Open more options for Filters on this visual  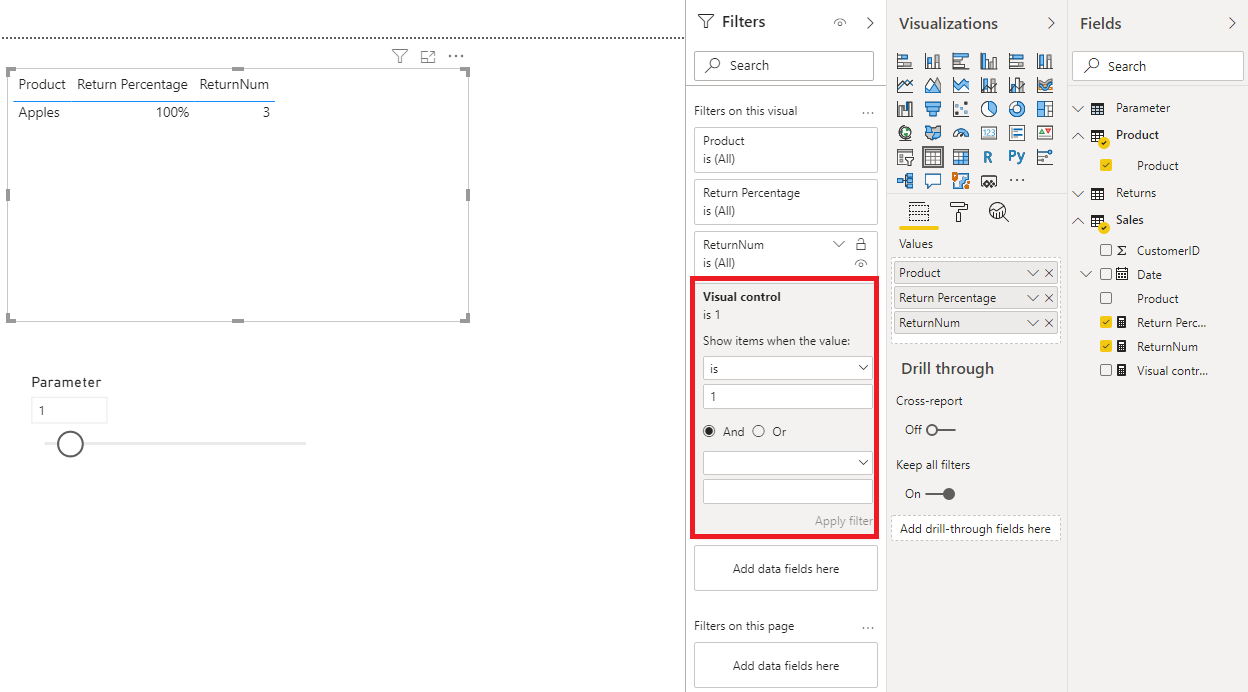[x=868, y=112]
